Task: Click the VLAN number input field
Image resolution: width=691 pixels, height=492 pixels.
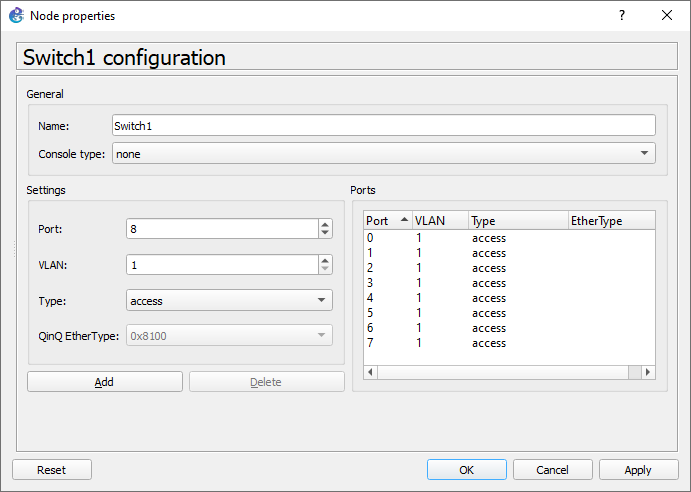Action: click(222, 265)
